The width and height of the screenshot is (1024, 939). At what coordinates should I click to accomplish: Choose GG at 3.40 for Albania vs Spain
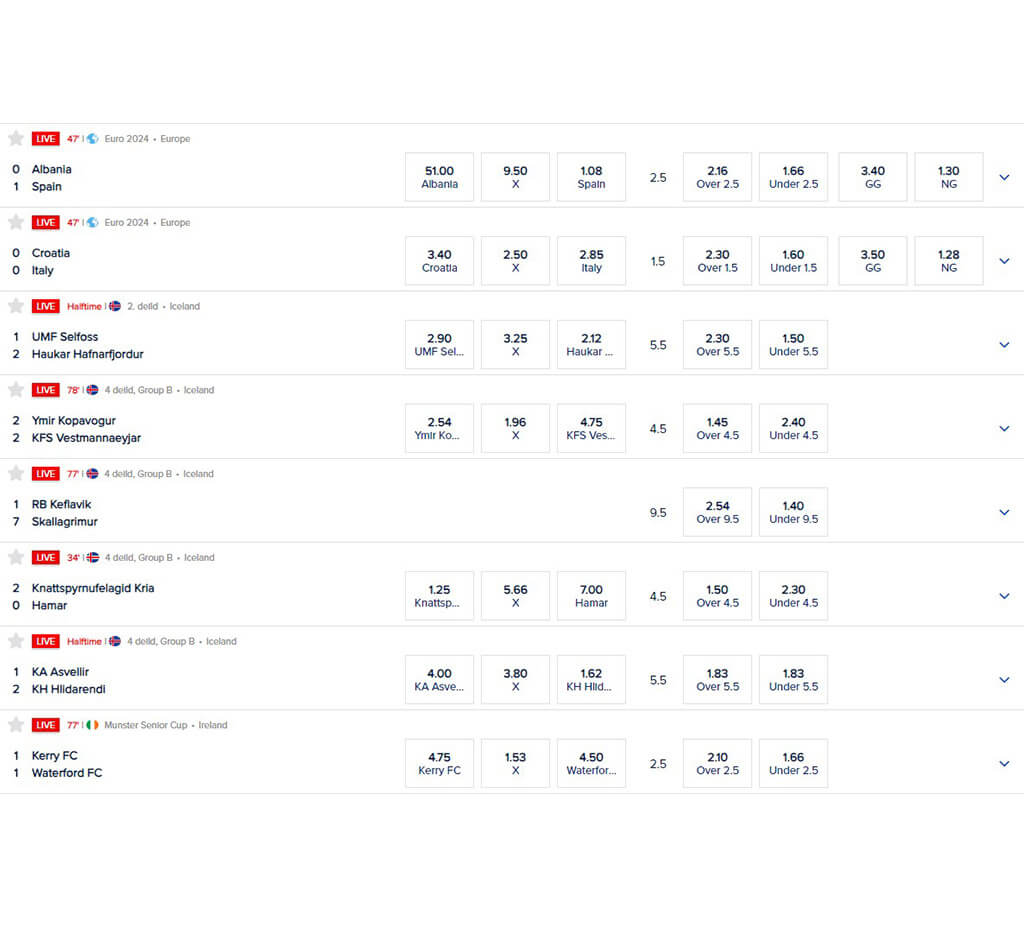872,177
